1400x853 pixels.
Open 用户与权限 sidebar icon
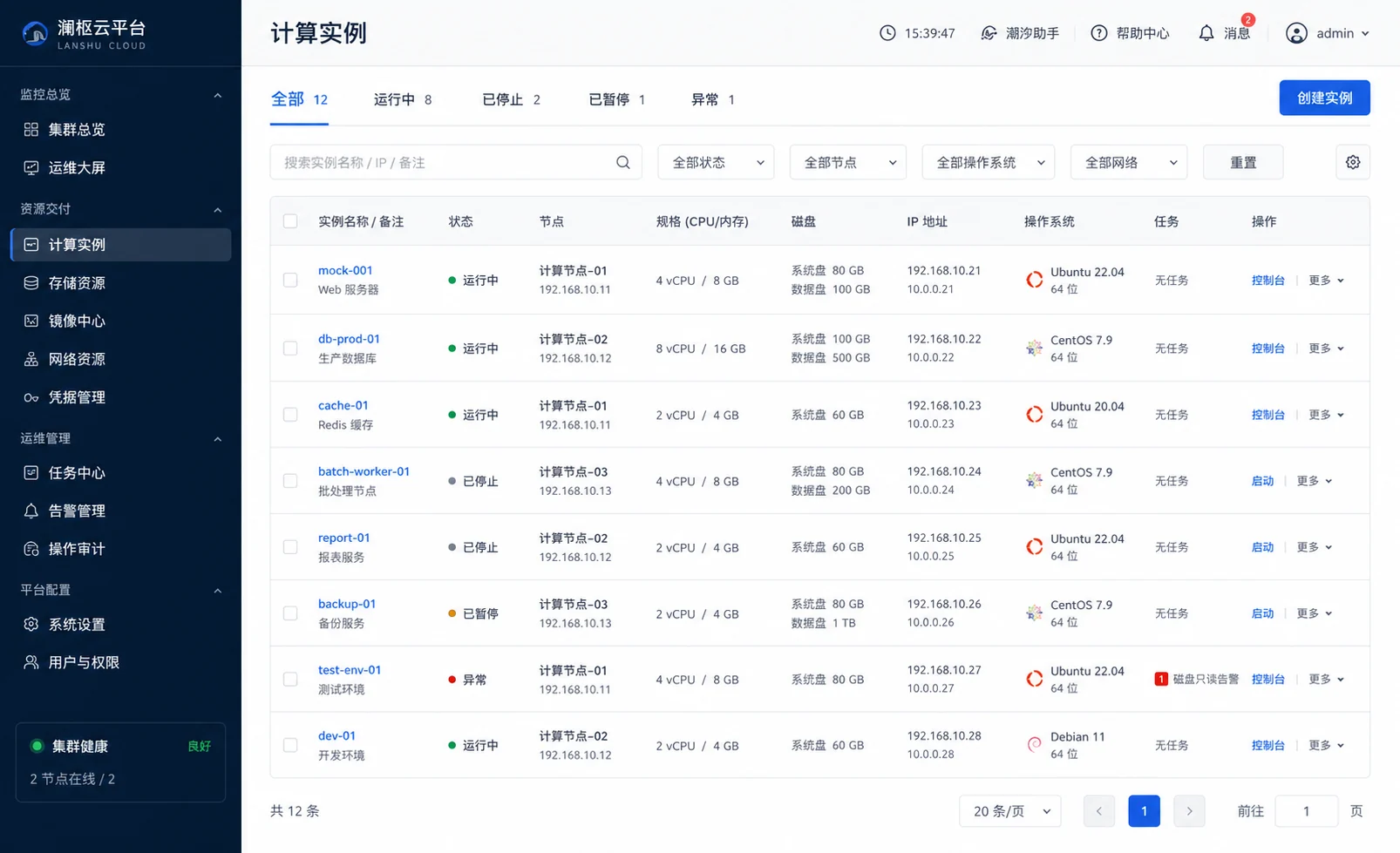(x=31, y=662)
